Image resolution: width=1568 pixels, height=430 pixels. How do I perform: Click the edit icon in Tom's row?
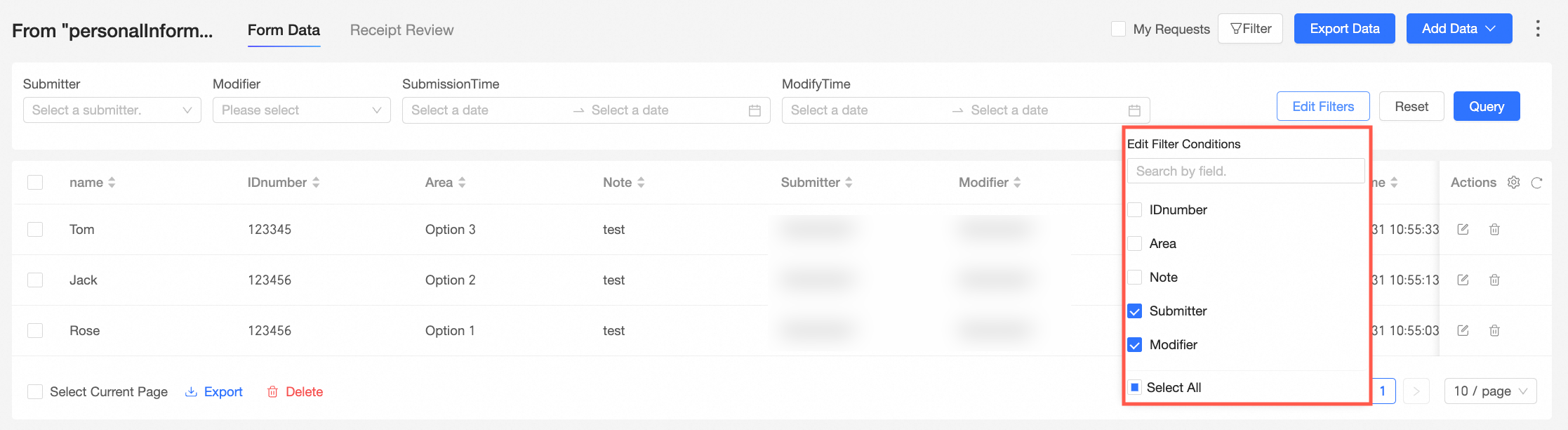tap(1463, 230)
